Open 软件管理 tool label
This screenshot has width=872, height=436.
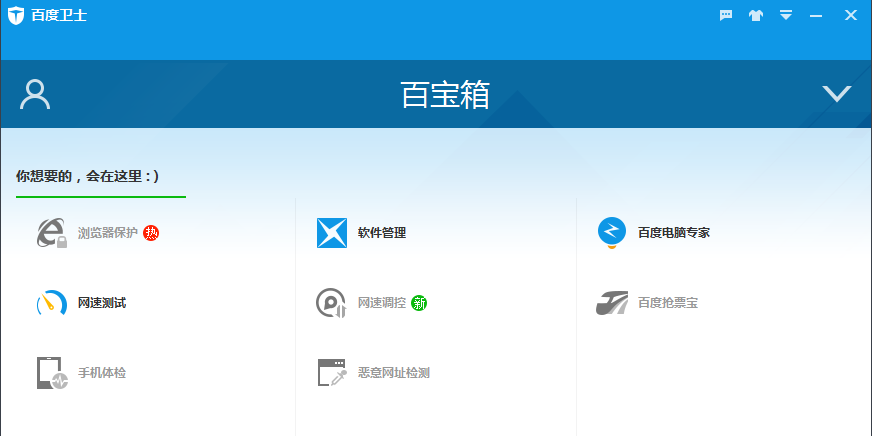(382, 232)
